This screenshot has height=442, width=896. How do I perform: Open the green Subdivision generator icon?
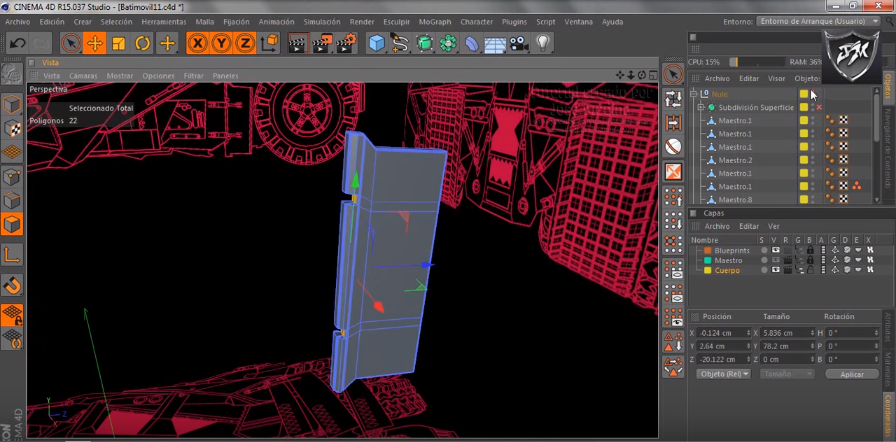coord(424,43)
